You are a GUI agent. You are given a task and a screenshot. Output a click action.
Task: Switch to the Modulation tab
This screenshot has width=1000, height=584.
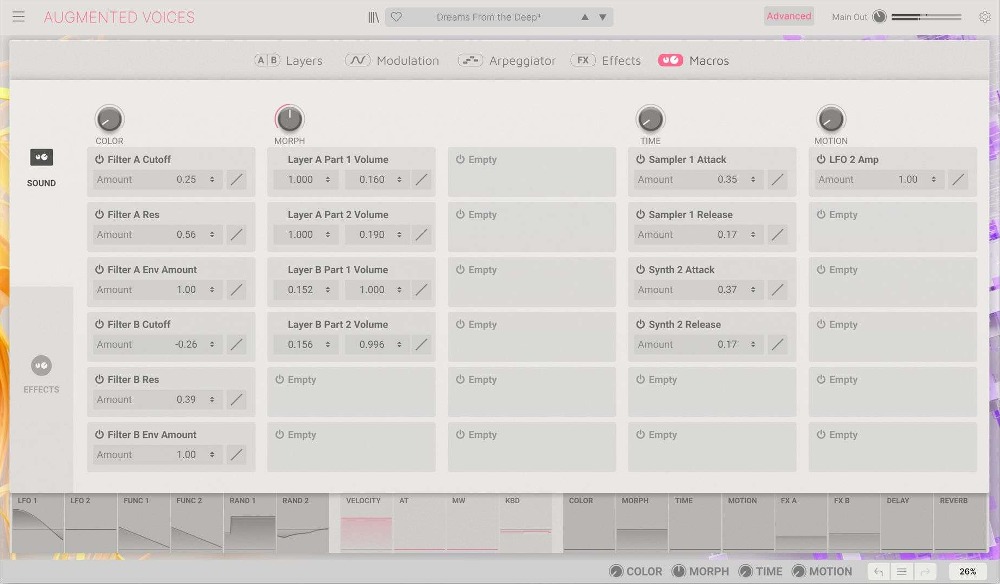[x=392, y=60]
